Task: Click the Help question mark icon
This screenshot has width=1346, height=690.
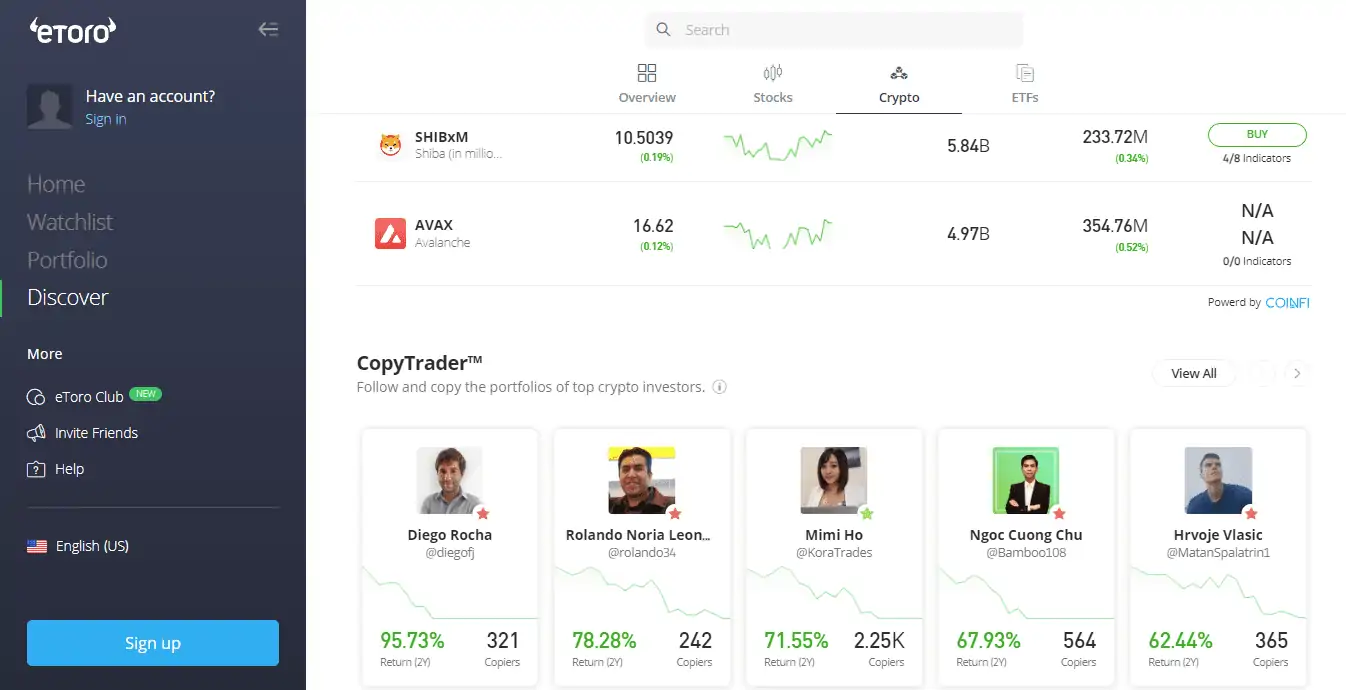Action: (x=36, y=469)
